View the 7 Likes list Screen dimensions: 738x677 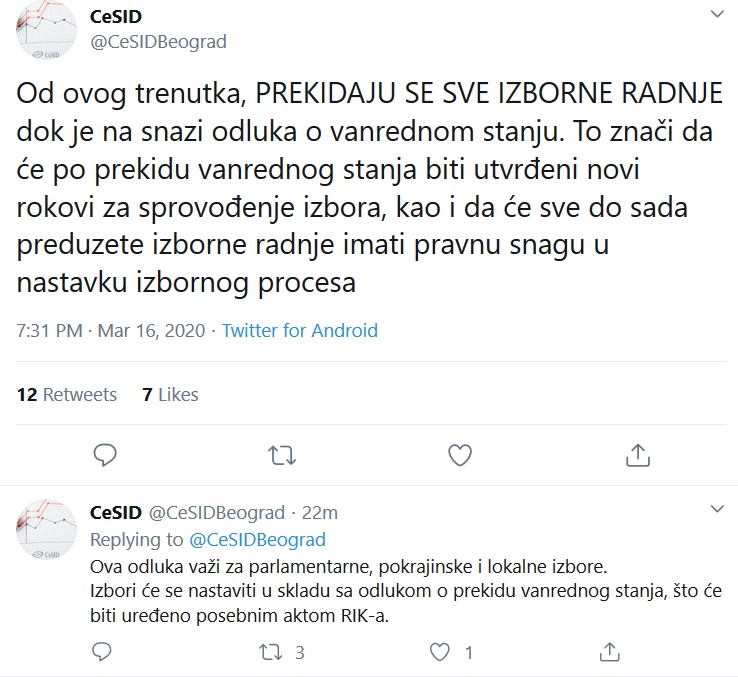[170, 394]
